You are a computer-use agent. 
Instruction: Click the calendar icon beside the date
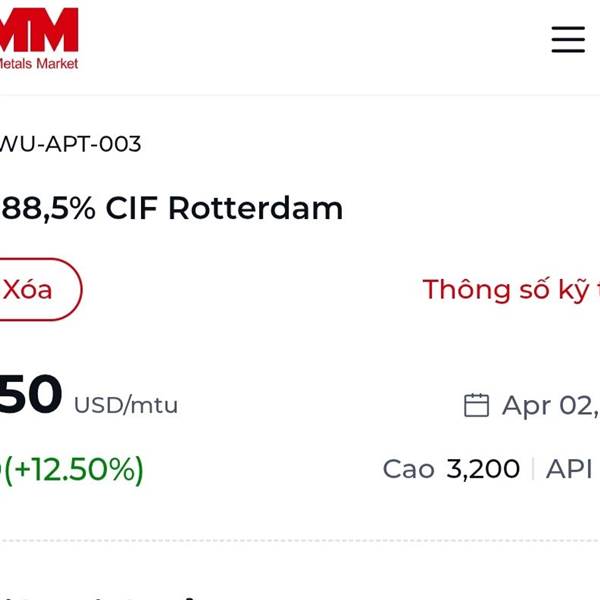pos(477,405)
